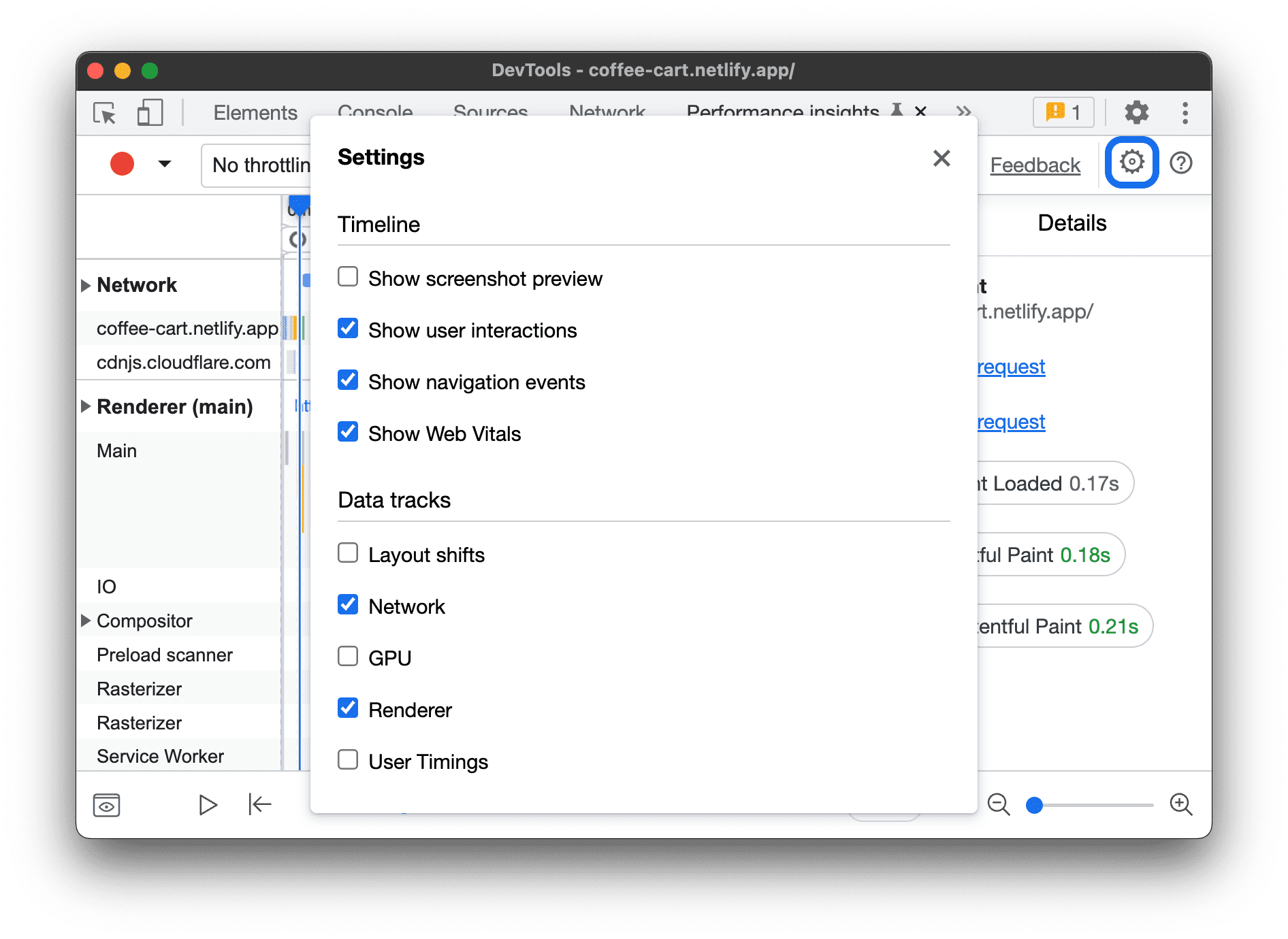This screenshot has height=939, width=1288.
Task: Show more tabs with the chevron
Action: tap(963, 112)
